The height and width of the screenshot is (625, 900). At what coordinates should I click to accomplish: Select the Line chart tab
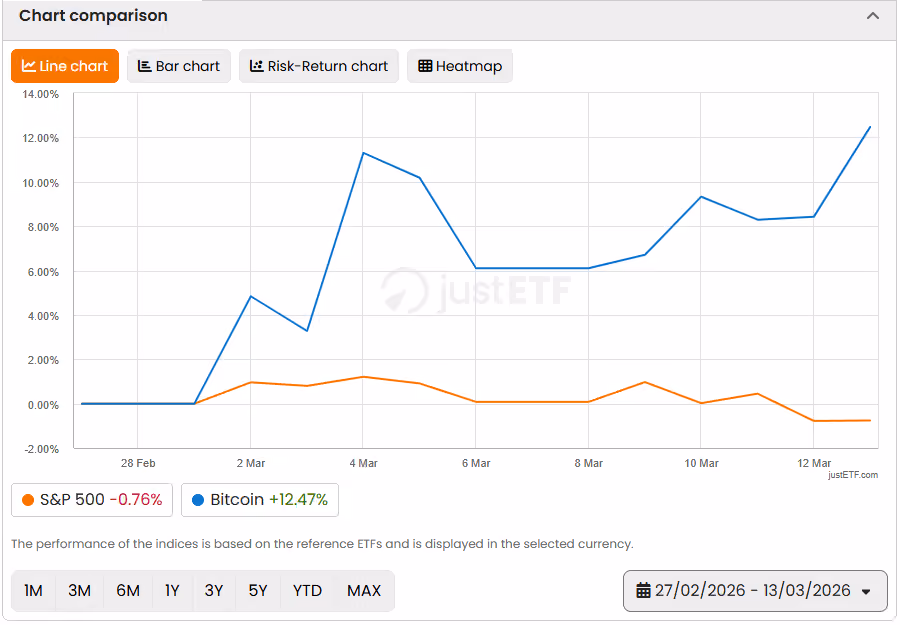pyautogui.click(x=65, y=66)
